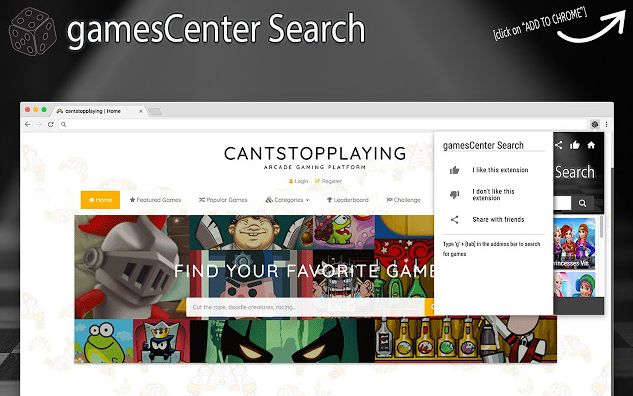Screen dimensions: 633x396
Task: Open Chrome three-dot menu
Action: [606, 124]
